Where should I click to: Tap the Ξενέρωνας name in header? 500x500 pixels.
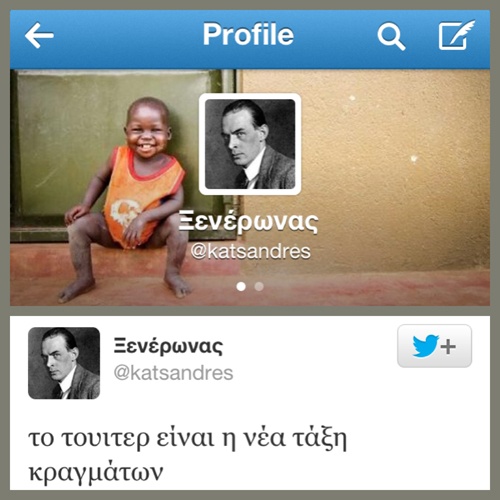248,221
